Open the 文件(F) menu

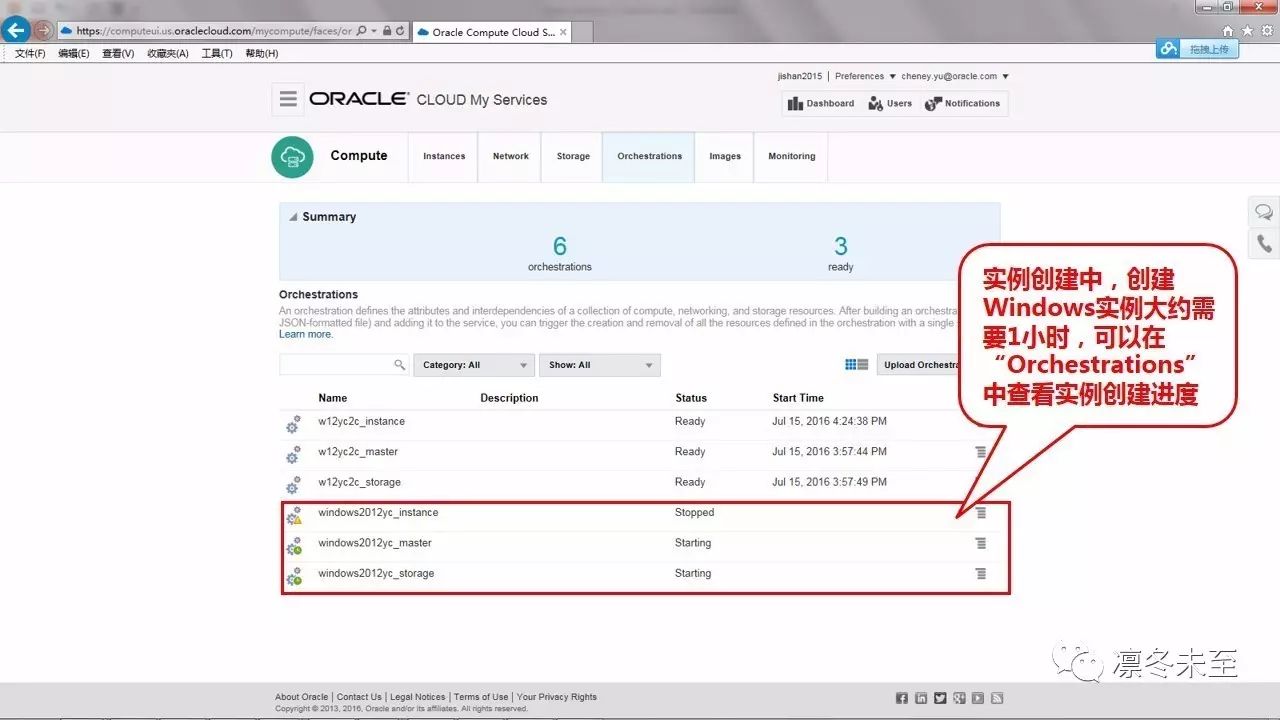click(30, 53)
